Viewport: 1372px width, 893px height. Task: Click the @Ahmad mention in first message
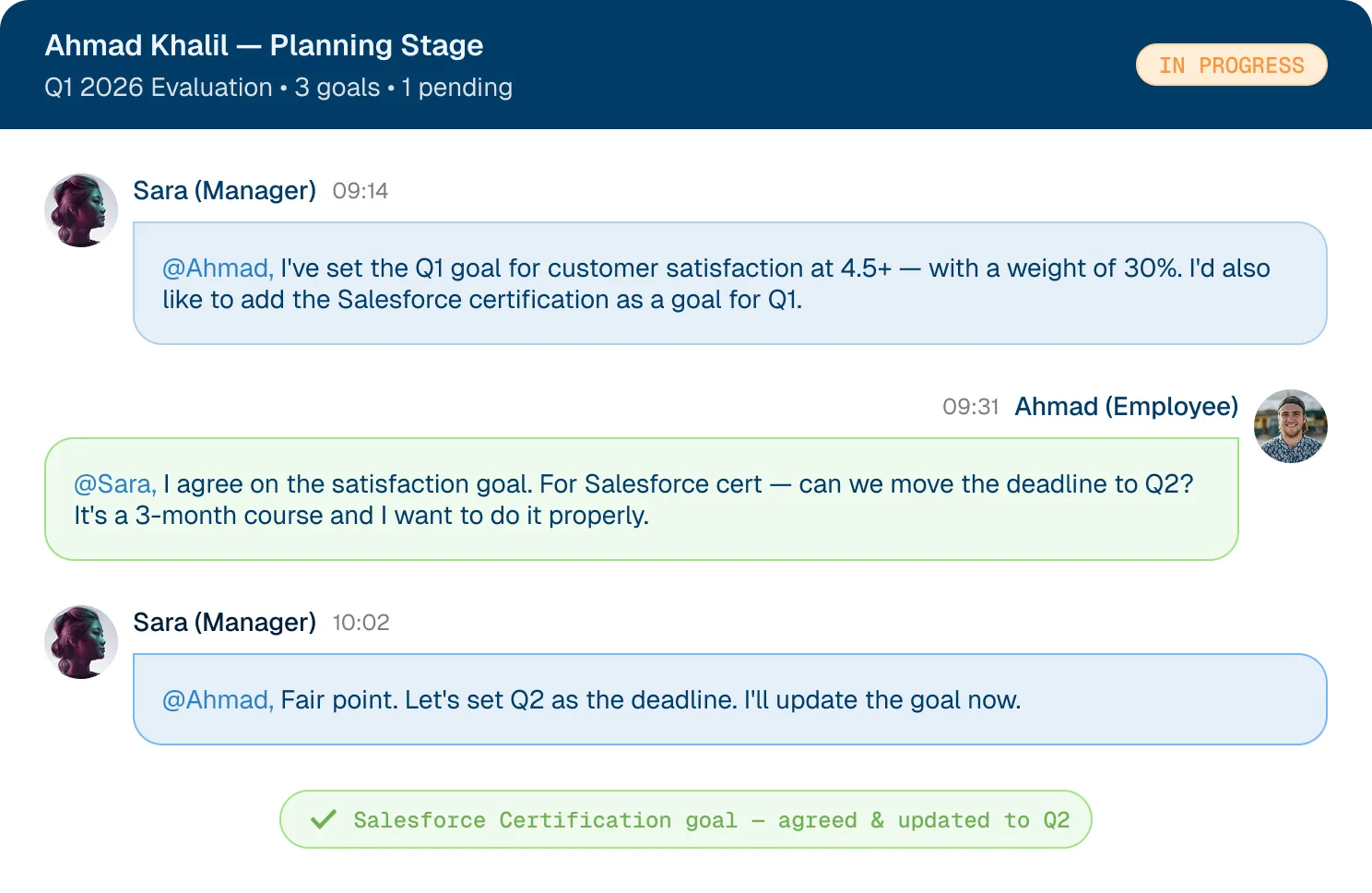218,268
